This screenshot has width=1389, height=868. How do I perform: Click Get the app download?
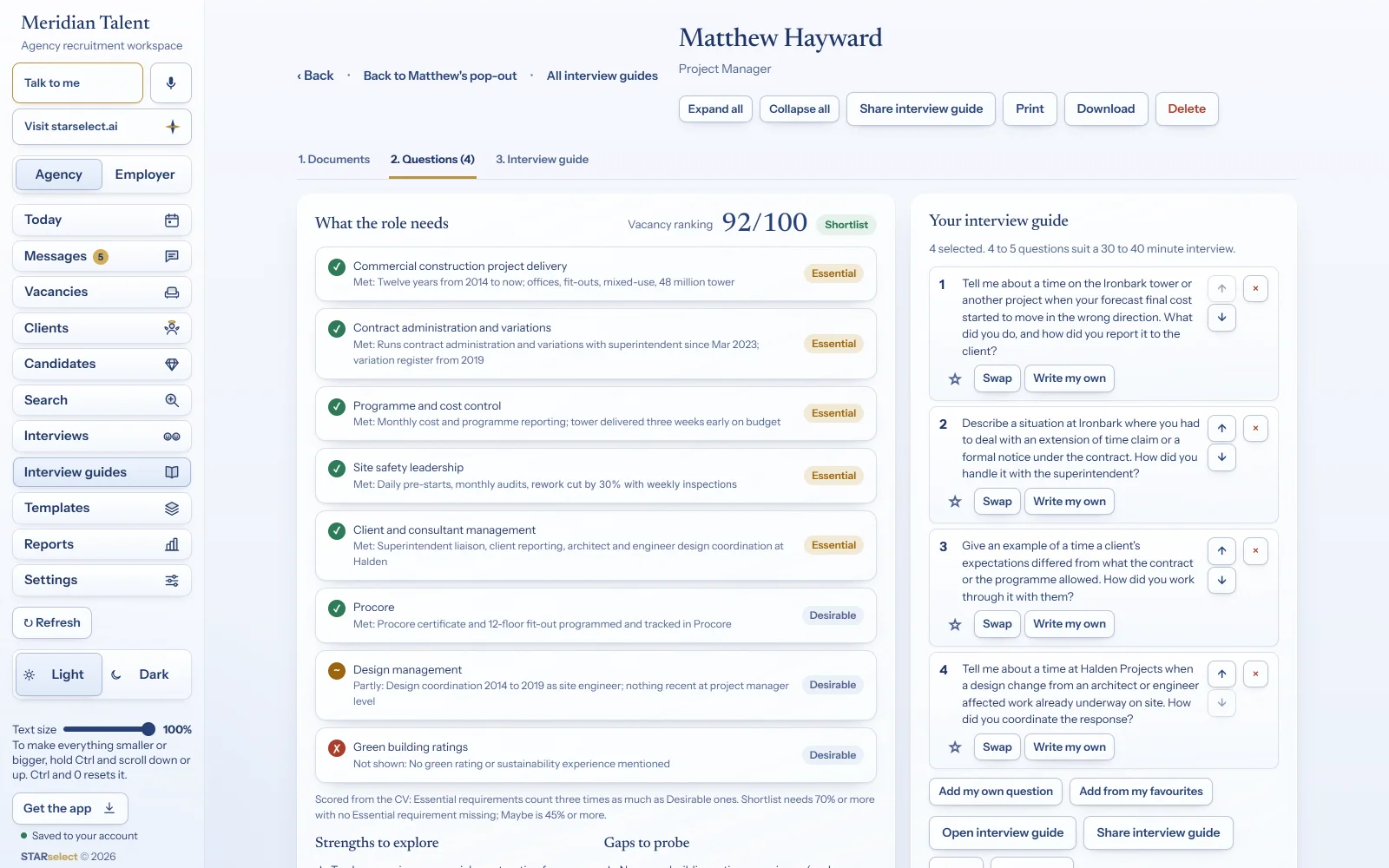(70, 809)
